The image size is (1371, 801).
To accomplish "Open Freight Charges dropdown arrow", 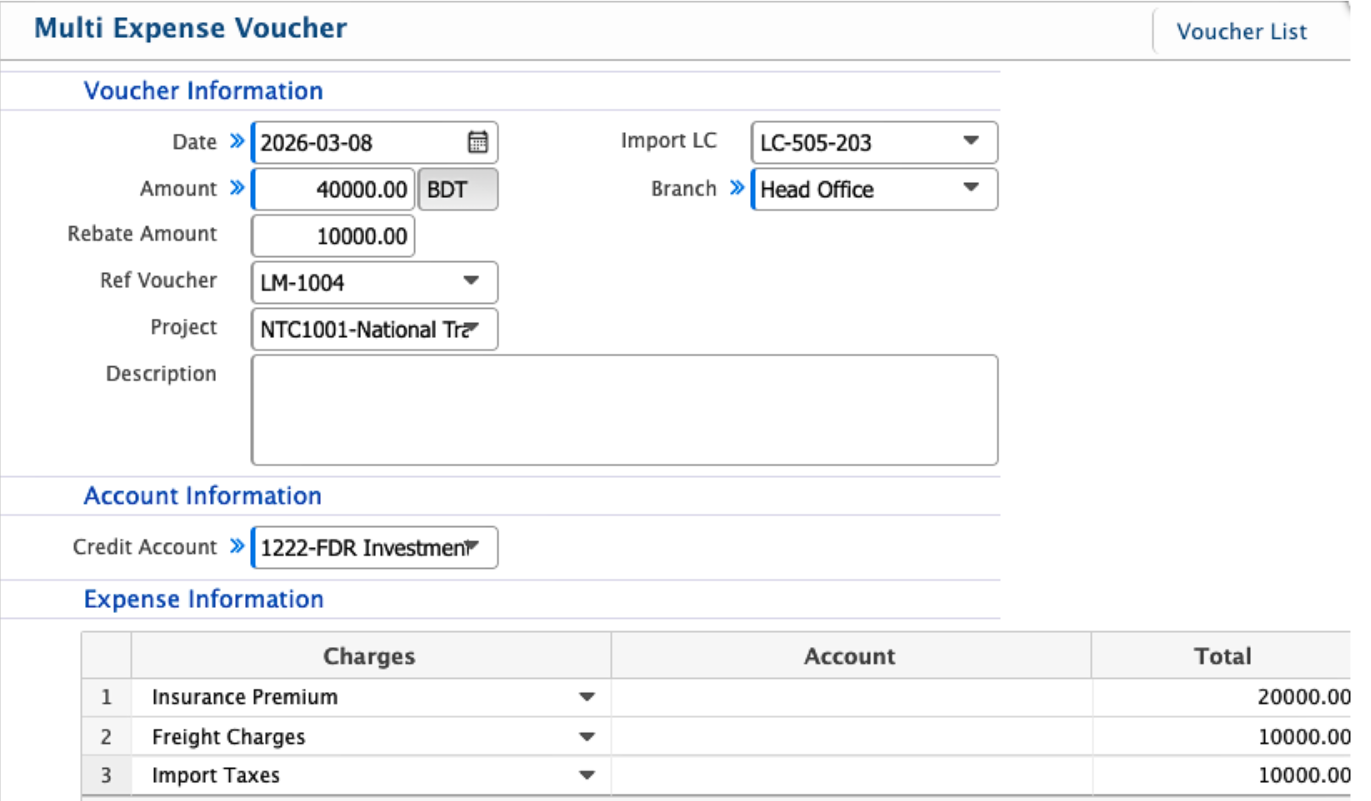I will pyautogui.click(x=587, y=737).
